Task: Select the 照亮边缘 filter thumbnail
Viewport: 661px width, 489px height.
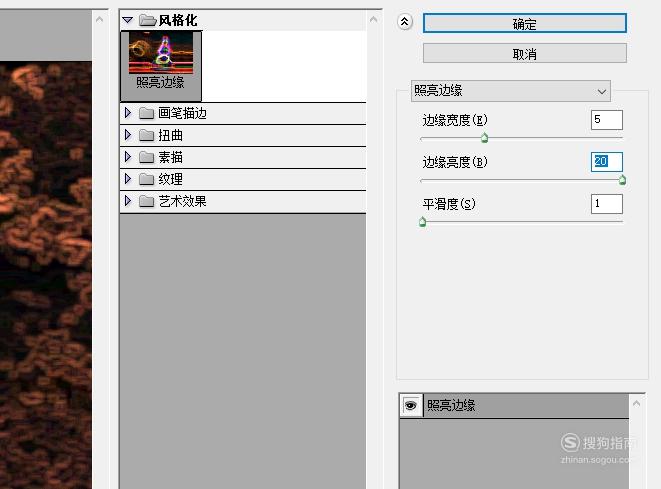Action: pos(161,65)
